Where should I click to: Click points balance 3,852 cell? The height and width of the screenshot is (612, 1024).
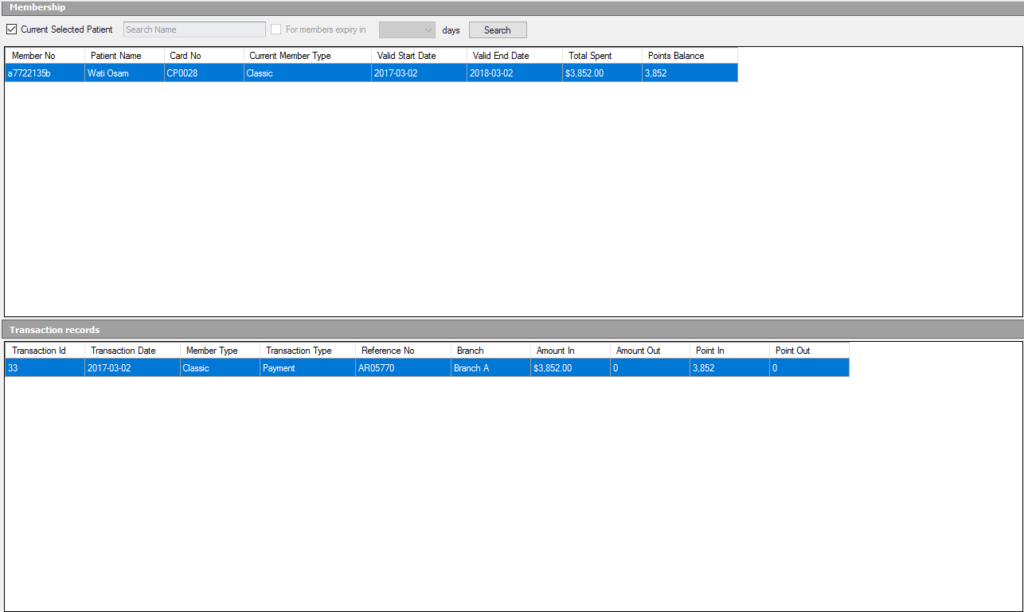(690, 73)
